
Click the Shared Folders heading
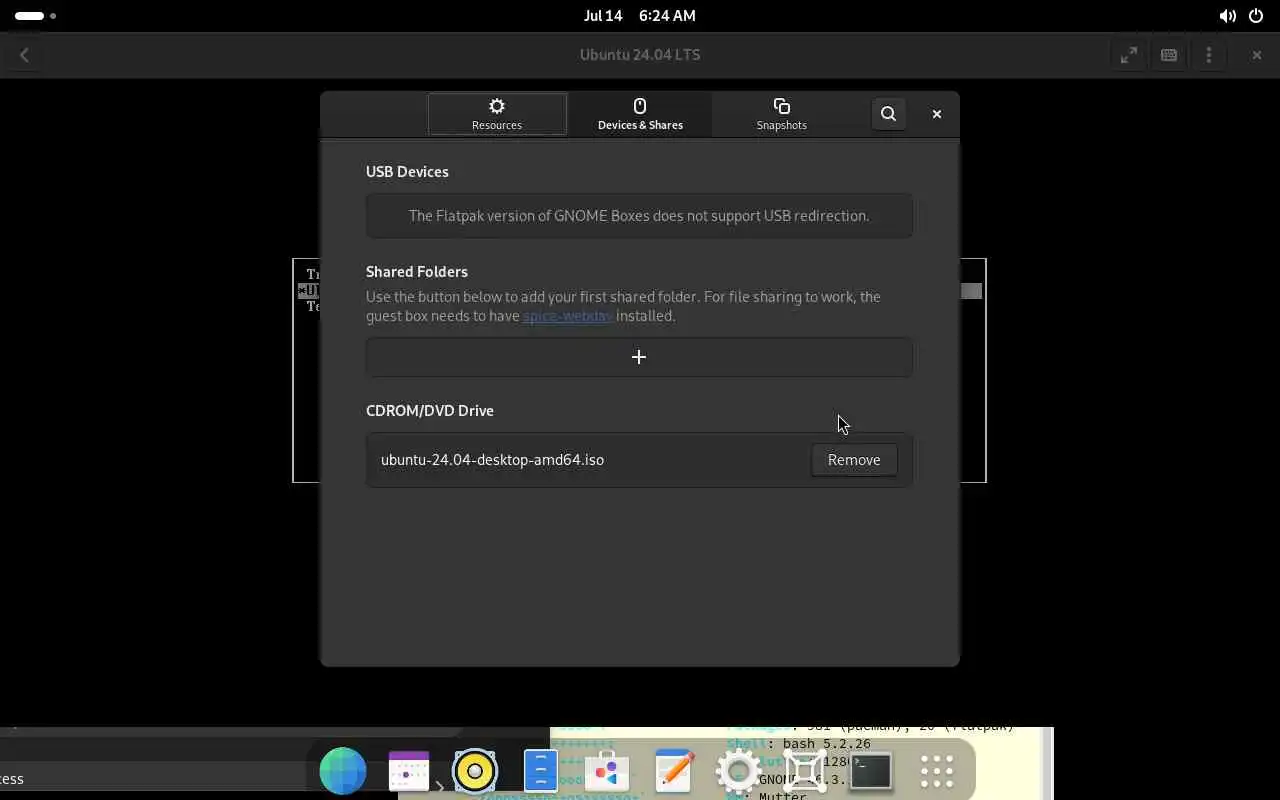coord(417,272)
